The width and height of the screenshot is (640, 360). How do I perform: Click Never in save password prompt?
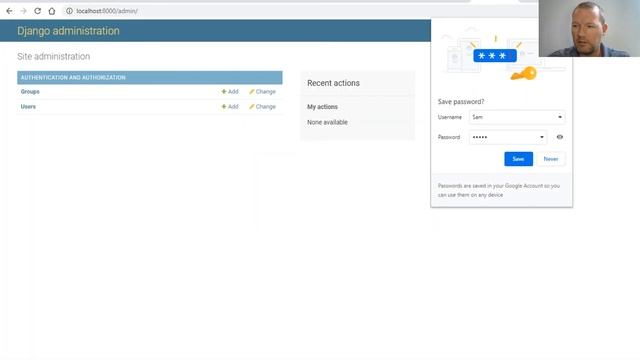tap(551, 159)
